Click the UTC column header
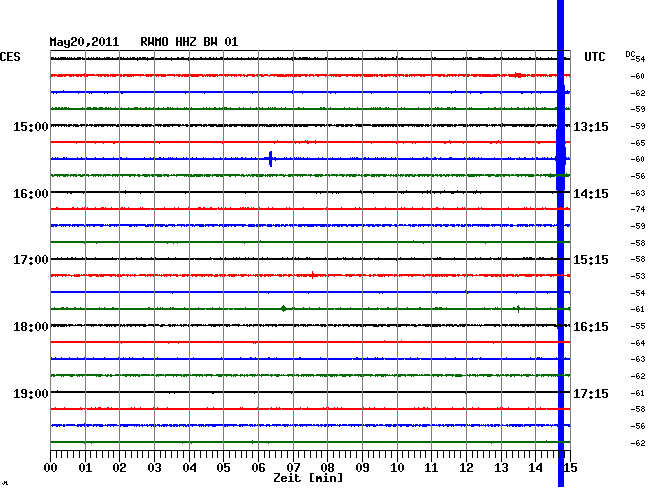Viewport: 650px width, 494px height. (594, 57)
